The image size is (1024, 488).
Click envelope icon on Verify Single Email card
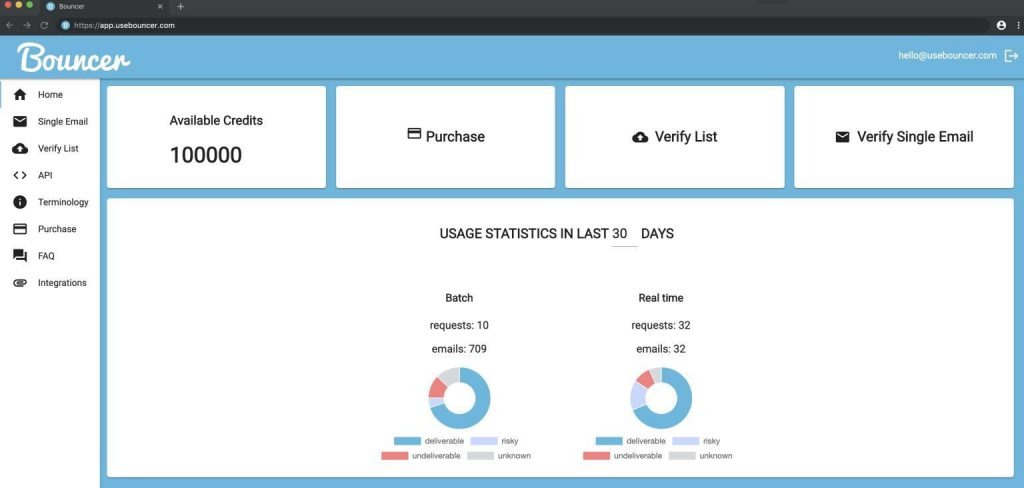[843, 137]
